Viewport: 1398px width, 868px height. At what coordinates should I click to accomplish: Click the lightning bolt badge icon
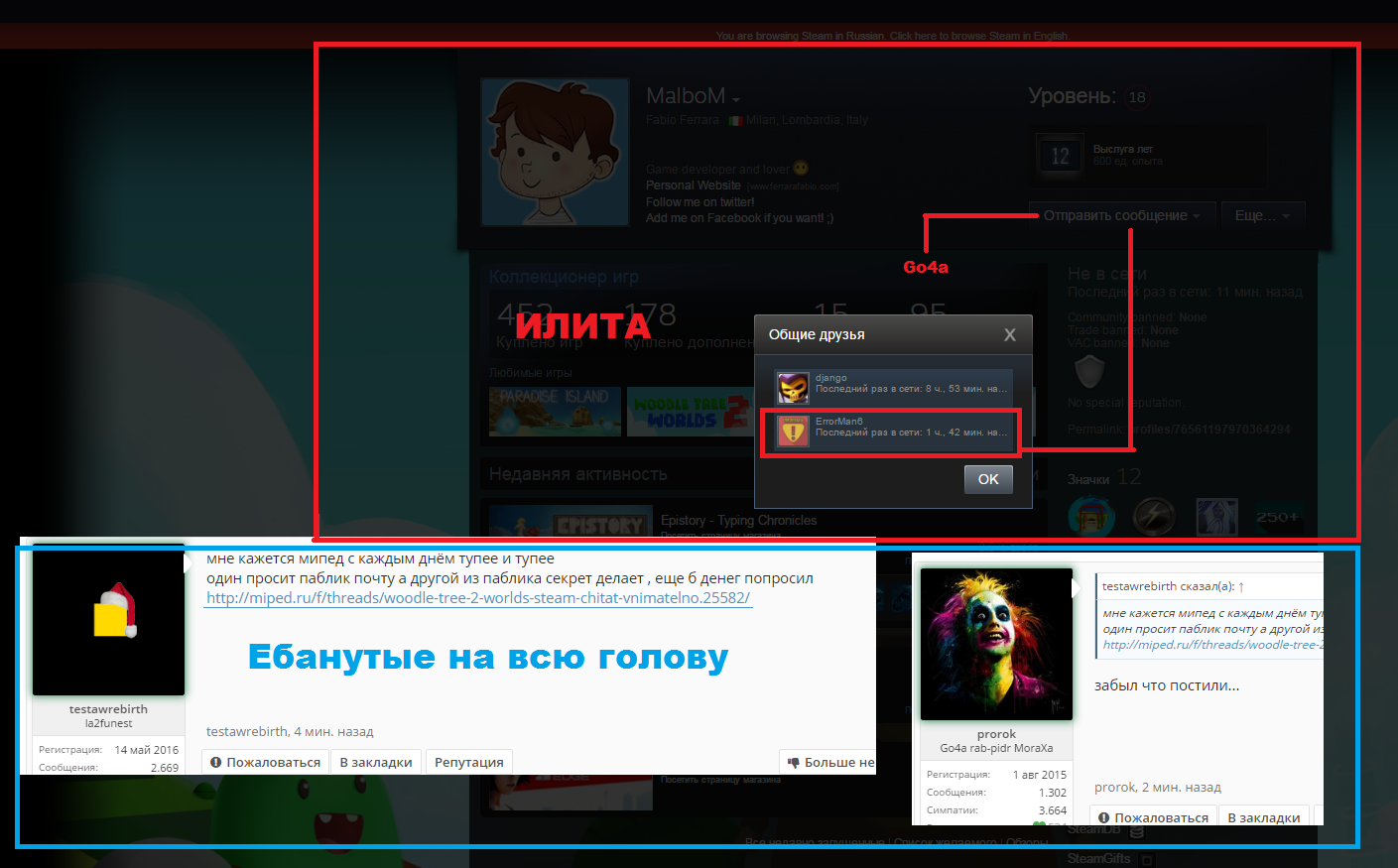click(x=1154, y=517)
